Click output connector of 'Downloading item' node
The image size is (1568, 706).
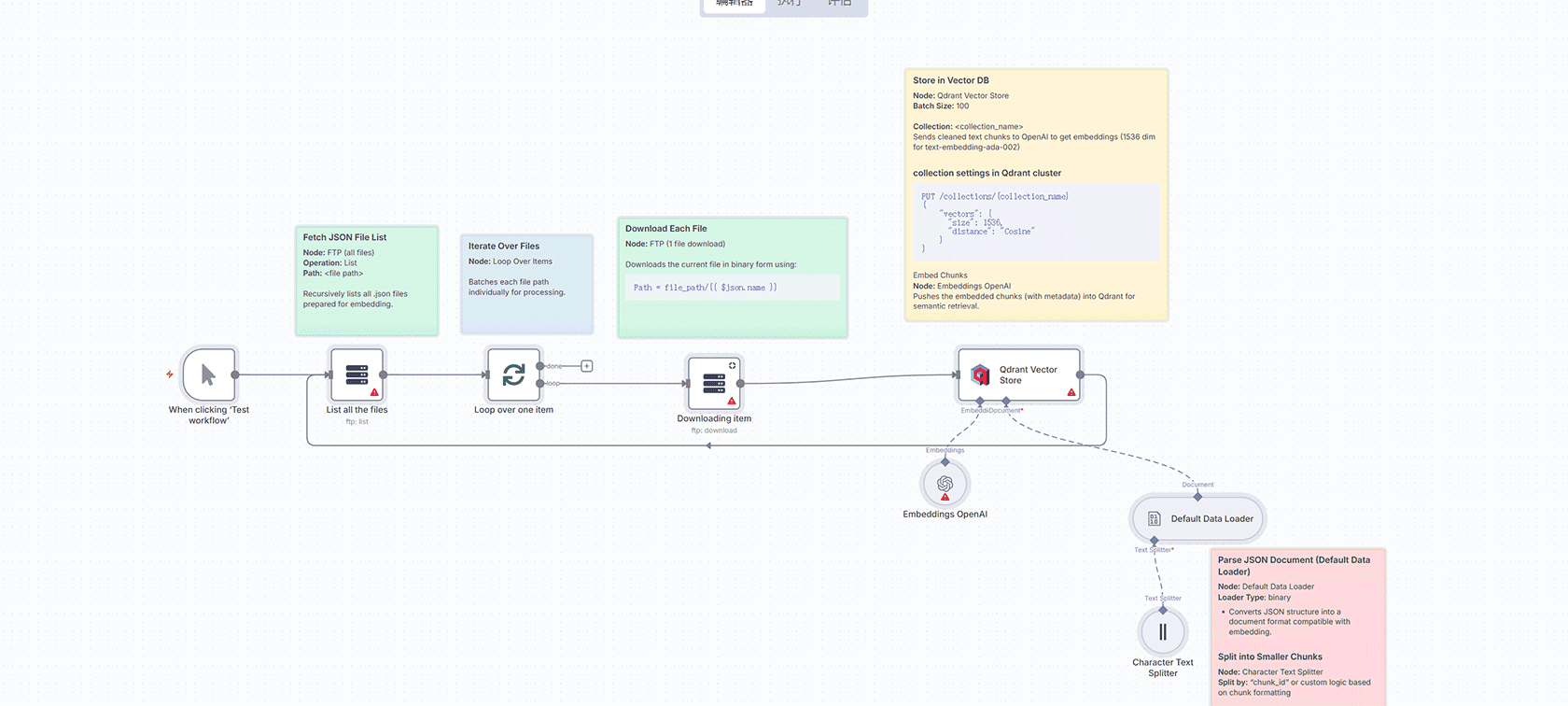pyautogui.click(x=740, y=384)
